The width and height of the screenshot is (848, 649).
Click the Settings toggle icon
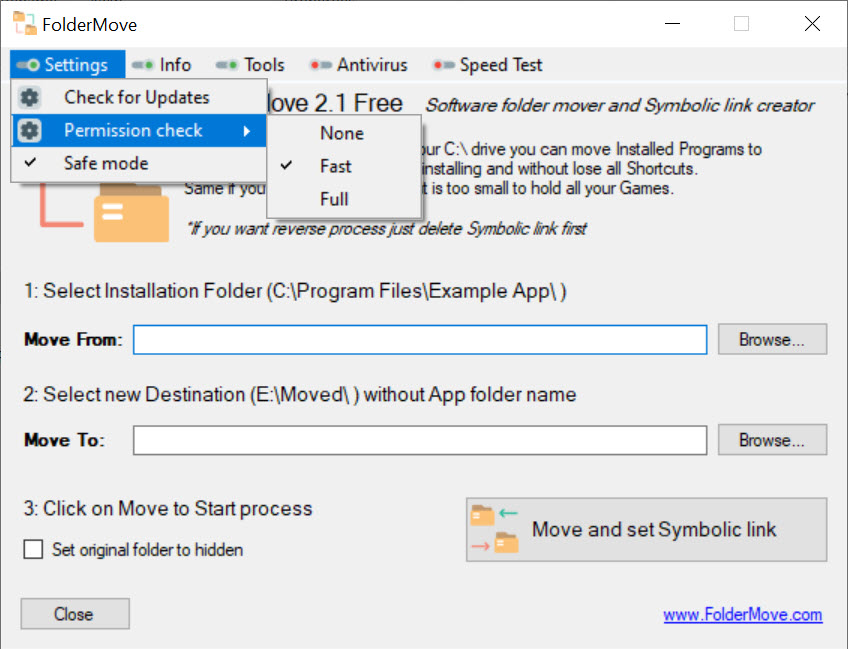[x=28, y=65]
